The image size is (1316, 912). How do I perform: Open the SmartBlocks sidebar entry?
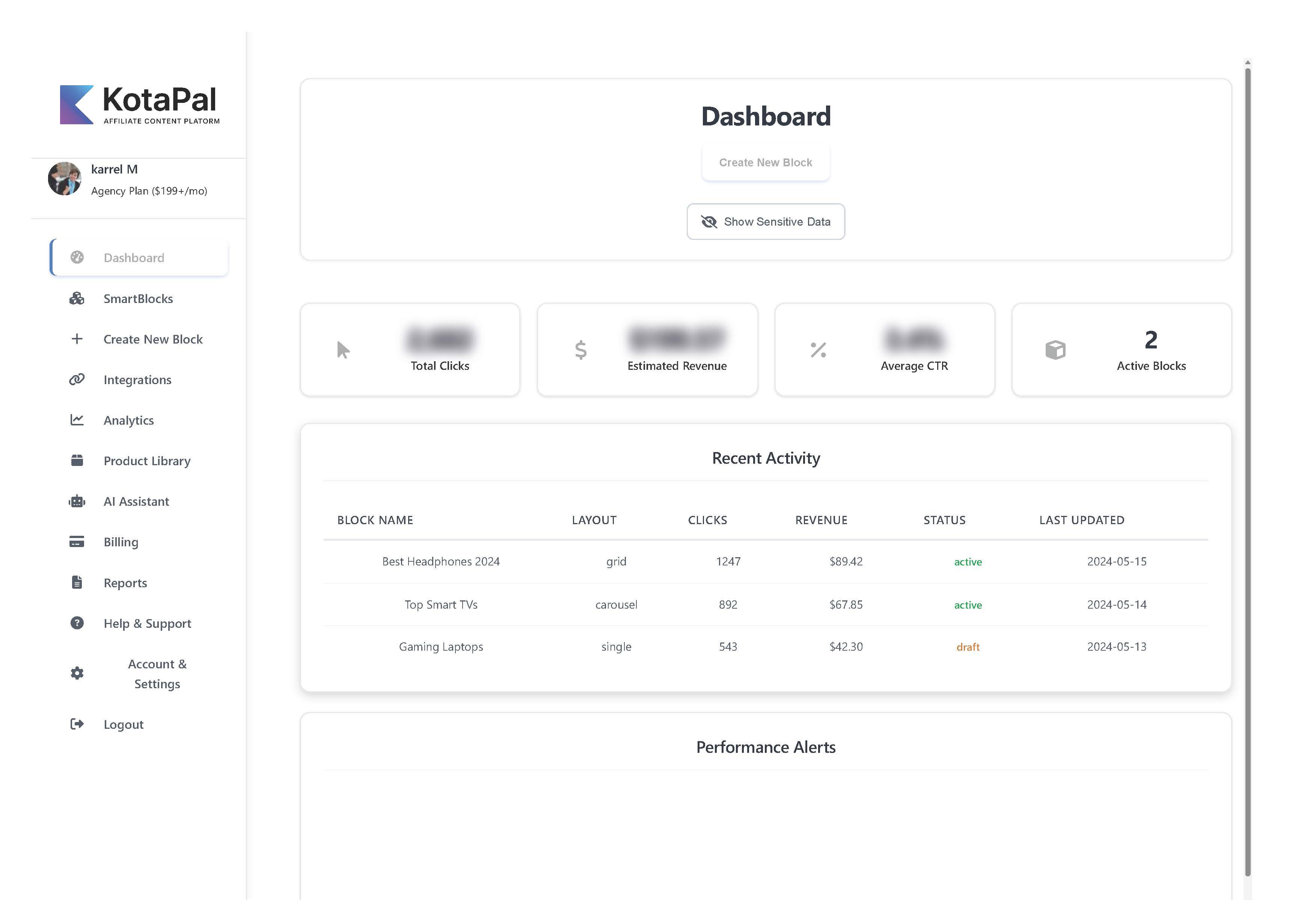tap(138, 298)
